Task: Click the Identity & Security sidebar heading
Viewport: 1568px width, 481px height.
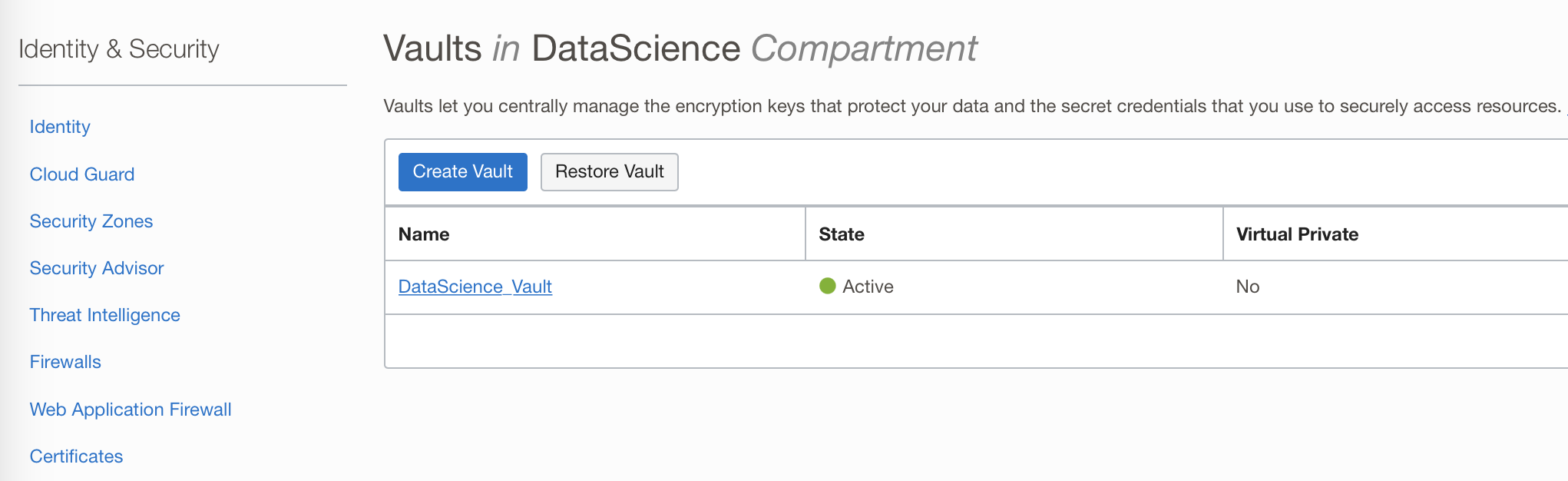Action: point(119,49)
